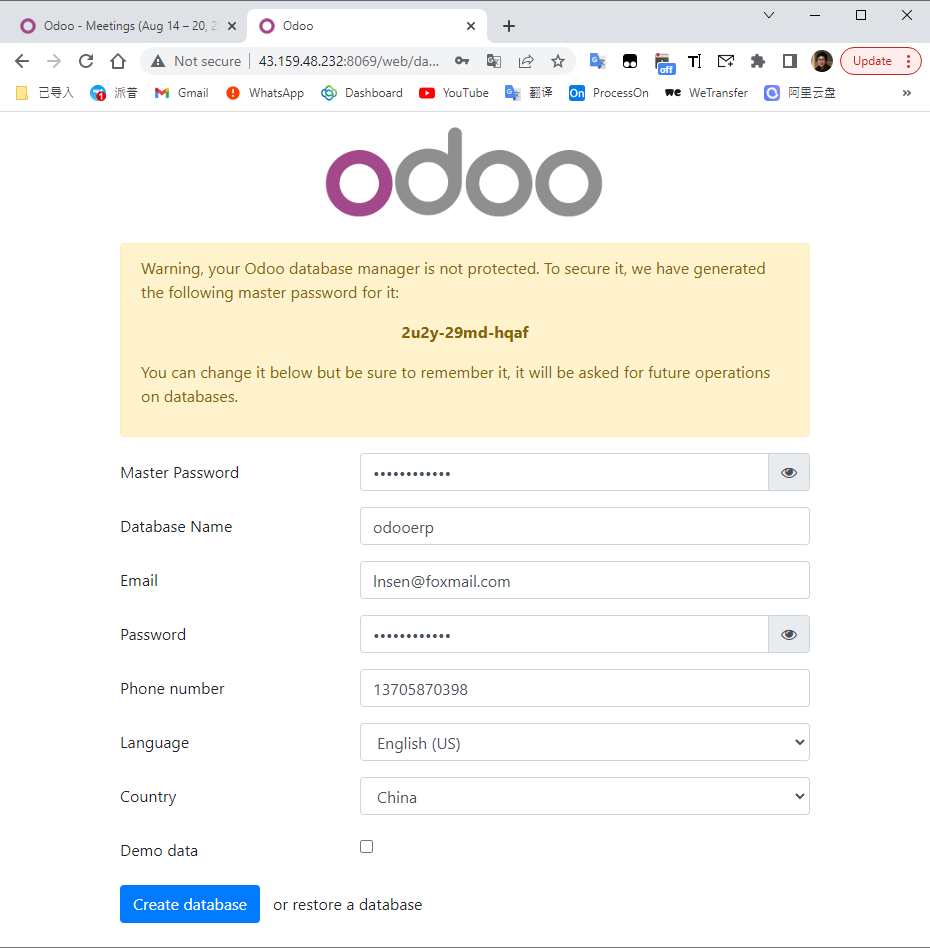The image size is (930, 948).
Task: Open the Gmail bookmark
Action: (x=182, y=93)
